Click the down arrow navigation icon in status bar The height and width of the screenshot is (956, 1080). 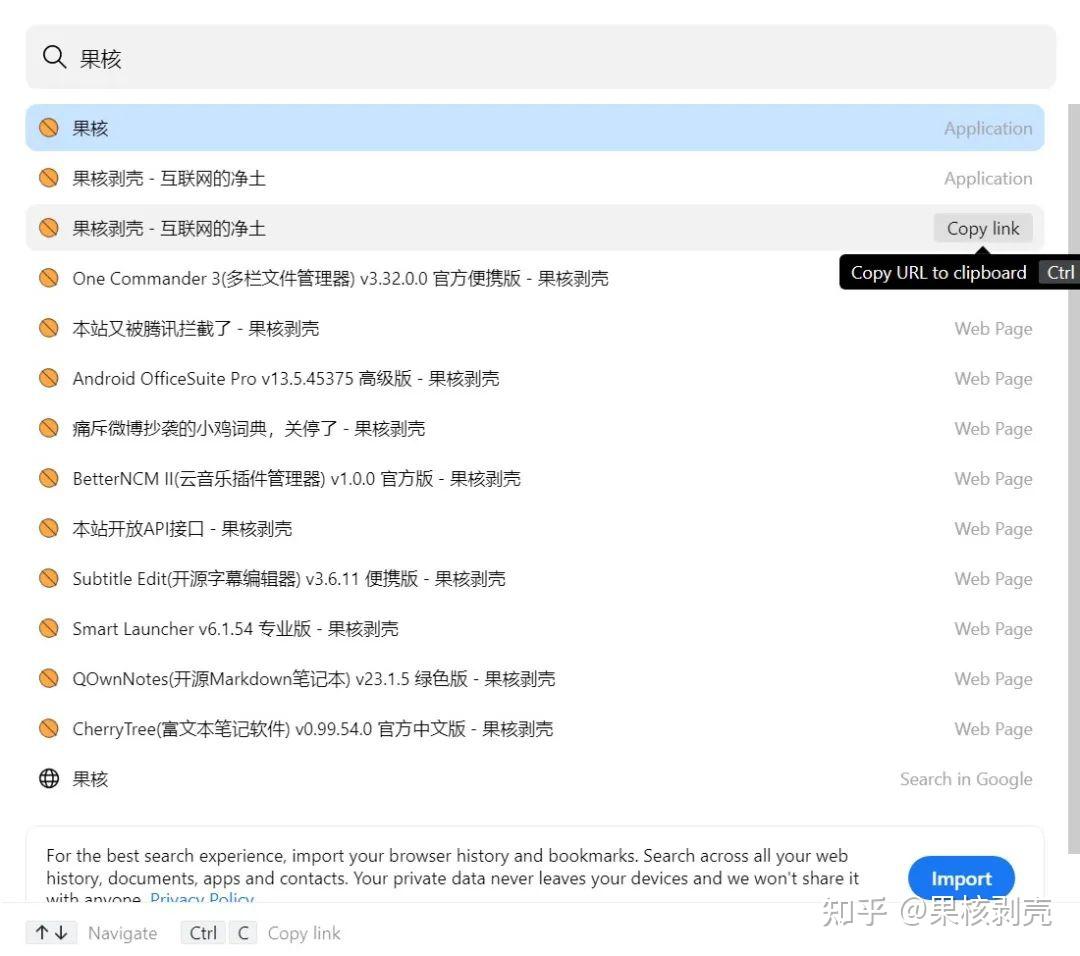[x=60, y=932]
